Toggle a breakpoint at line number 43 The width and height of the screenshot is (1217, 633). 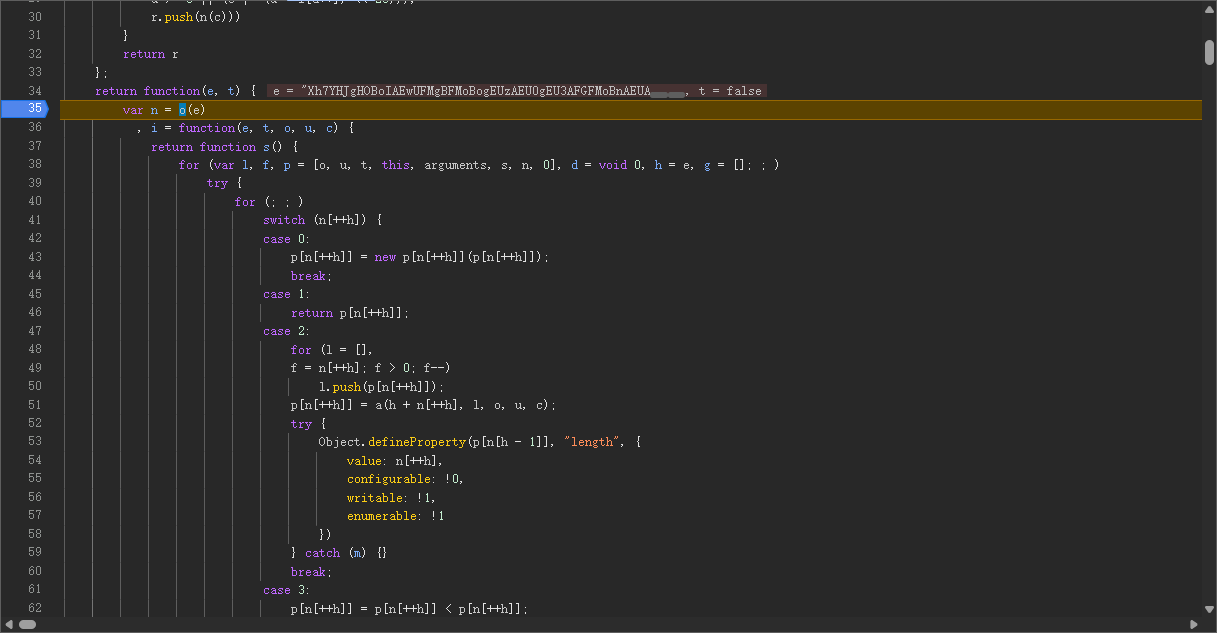[x=35, y=257]
